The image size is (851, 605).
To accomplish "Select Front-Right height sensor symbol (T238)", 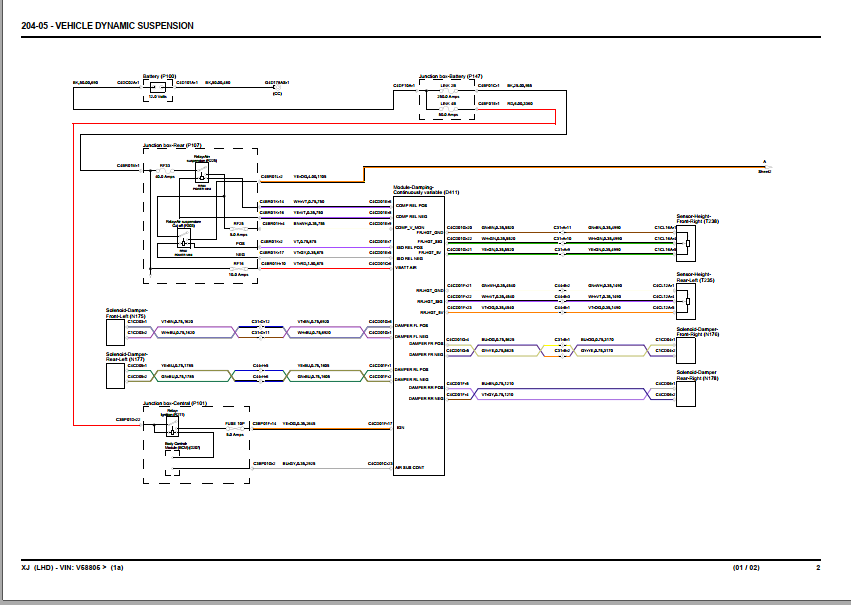I will [x=685, y=244].
